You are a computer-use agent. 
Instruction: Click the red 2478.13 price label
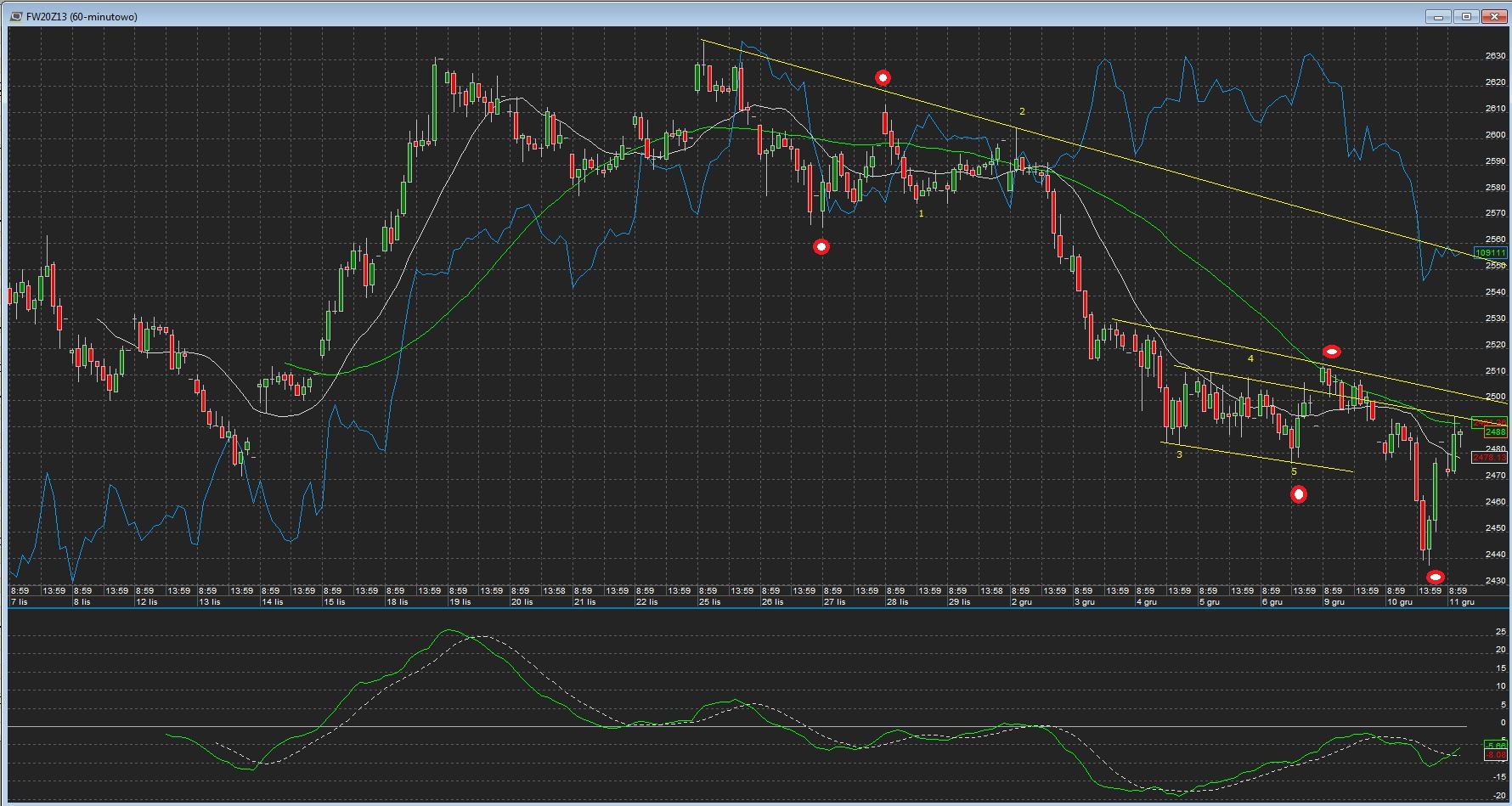[1489, 458]
